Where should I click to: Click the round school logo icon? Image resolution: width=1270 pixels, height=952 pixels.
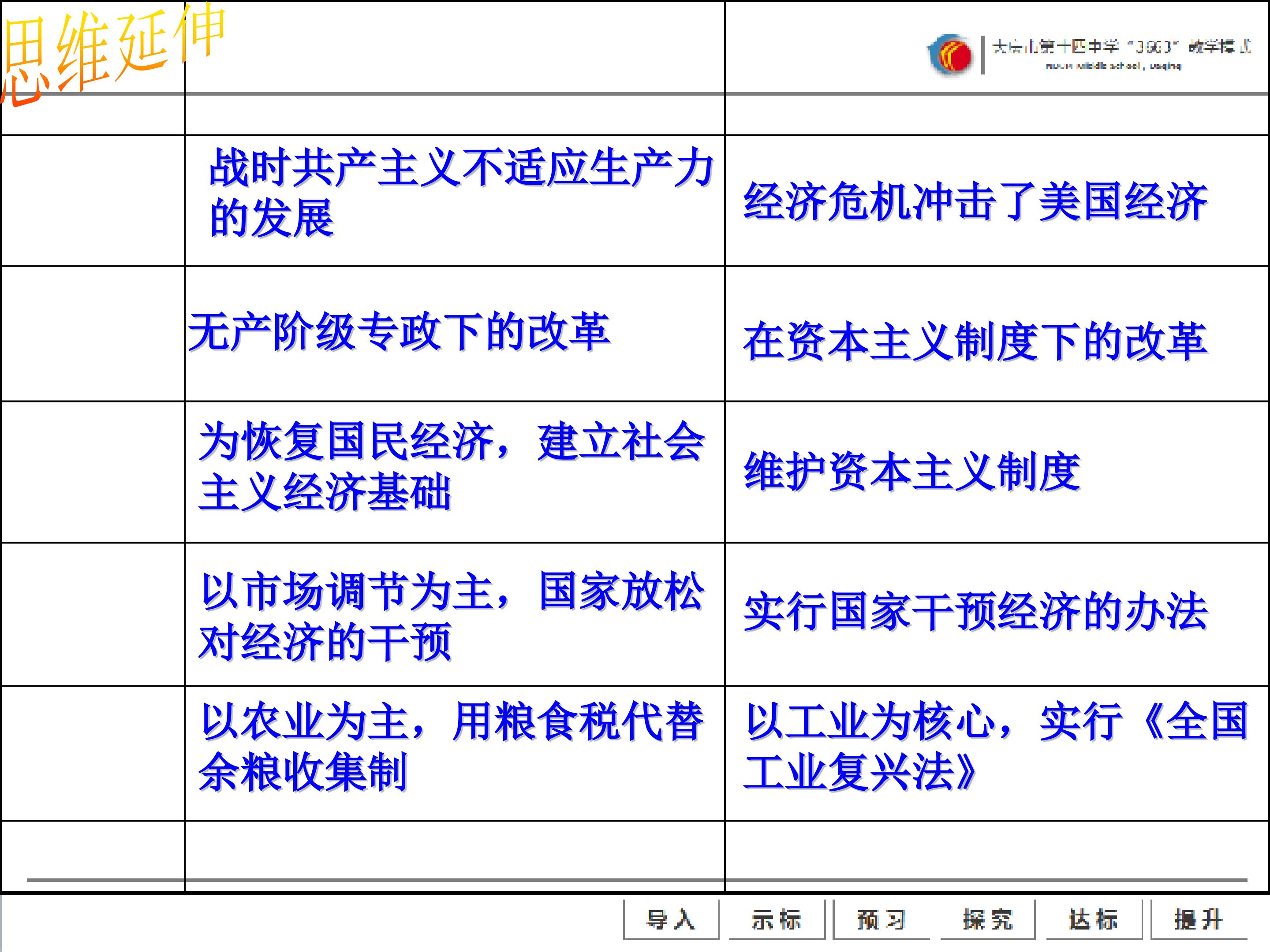[951, 55]
